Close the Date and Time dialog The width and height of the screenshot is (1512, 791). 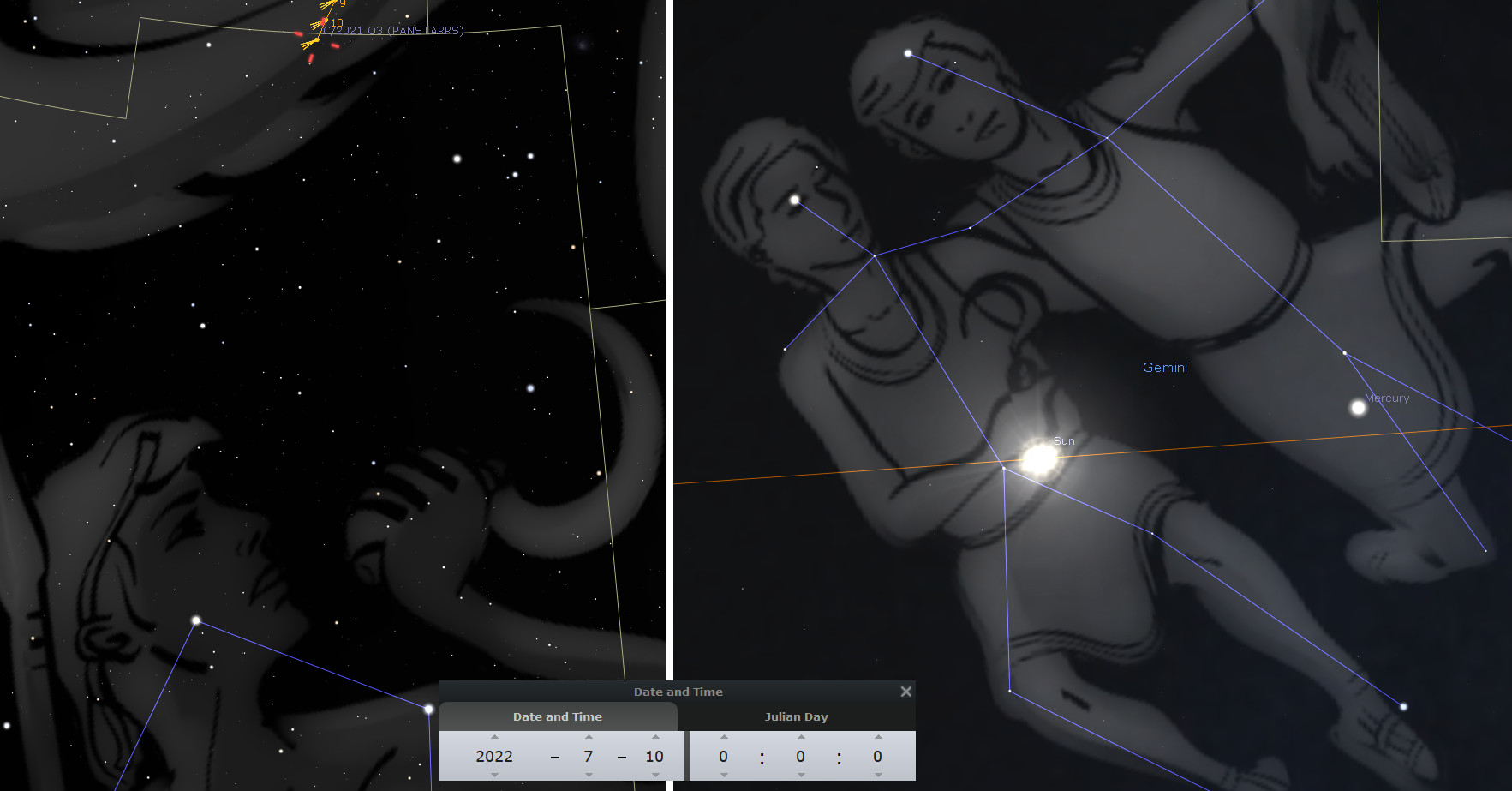905,692
